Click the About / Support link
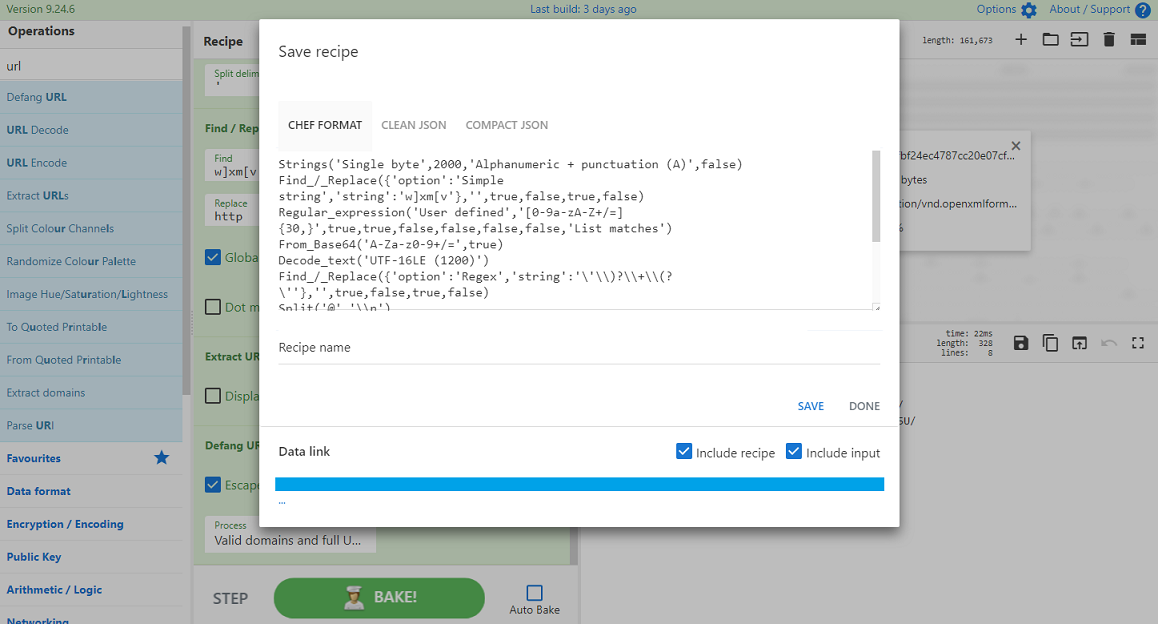1158x624 pixels. click(x=1090, y=10)
